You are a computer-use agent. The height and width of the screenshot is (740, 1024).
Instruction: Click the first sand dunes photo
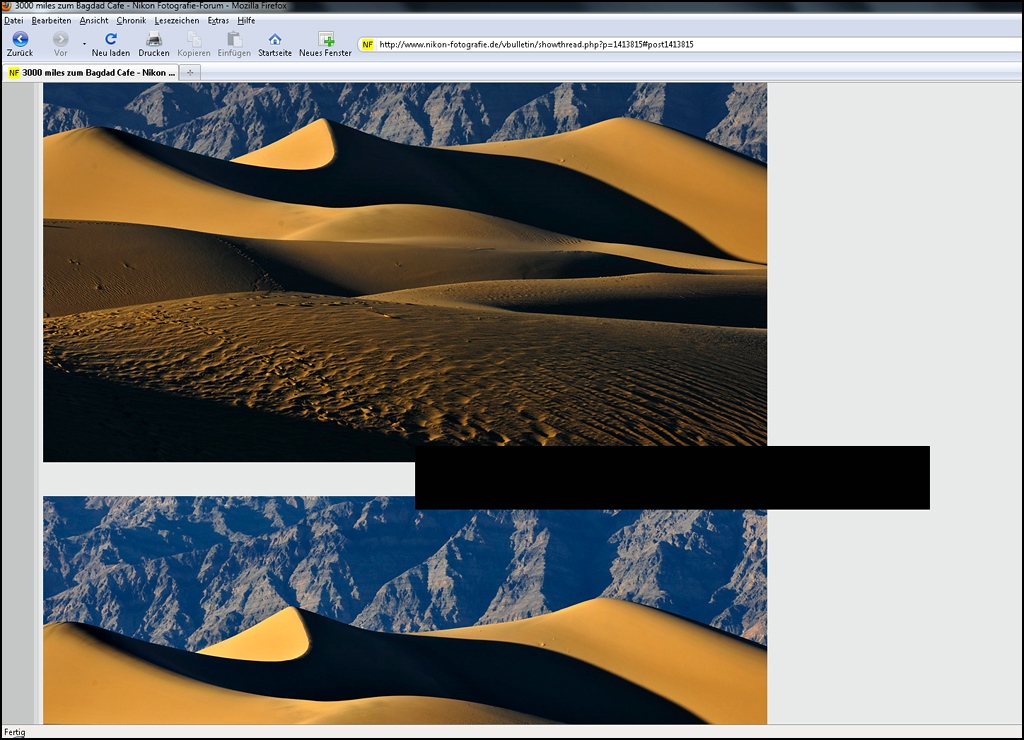tap(405, 272)
